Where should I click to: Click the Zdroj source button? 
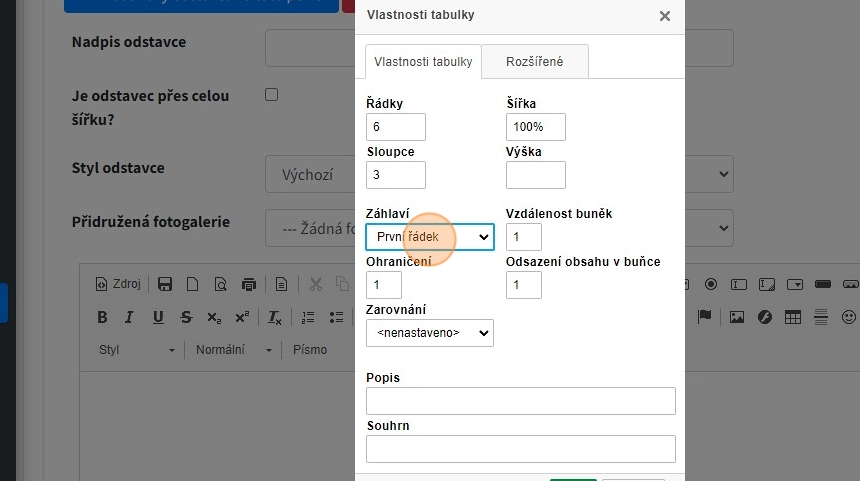click(x=118, y=284)
